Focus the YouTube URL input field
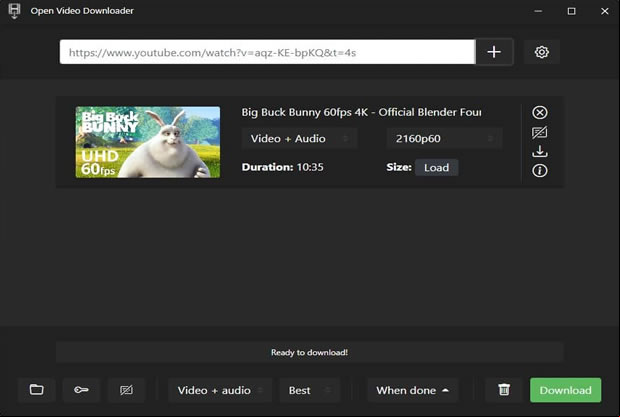Viewport: 620px width, 417px height. (x=267, y=52)
